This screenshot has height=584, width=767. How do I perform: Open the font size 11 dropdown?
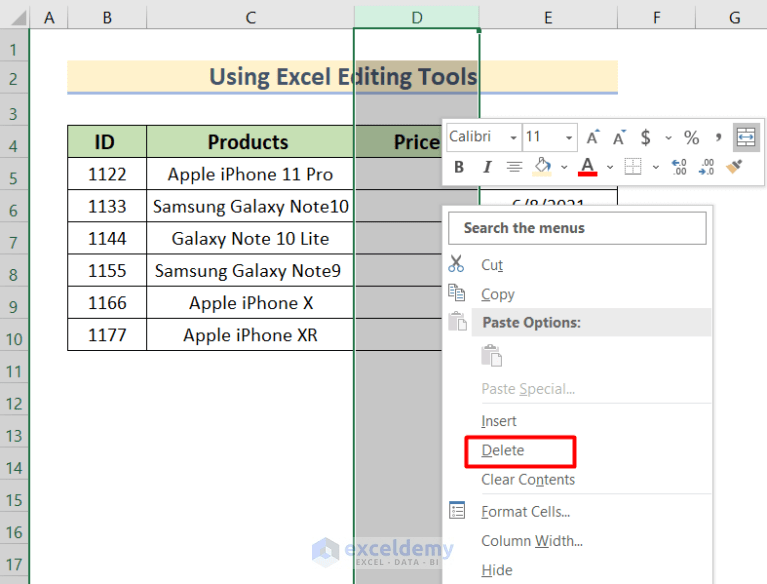pos(568,137)
